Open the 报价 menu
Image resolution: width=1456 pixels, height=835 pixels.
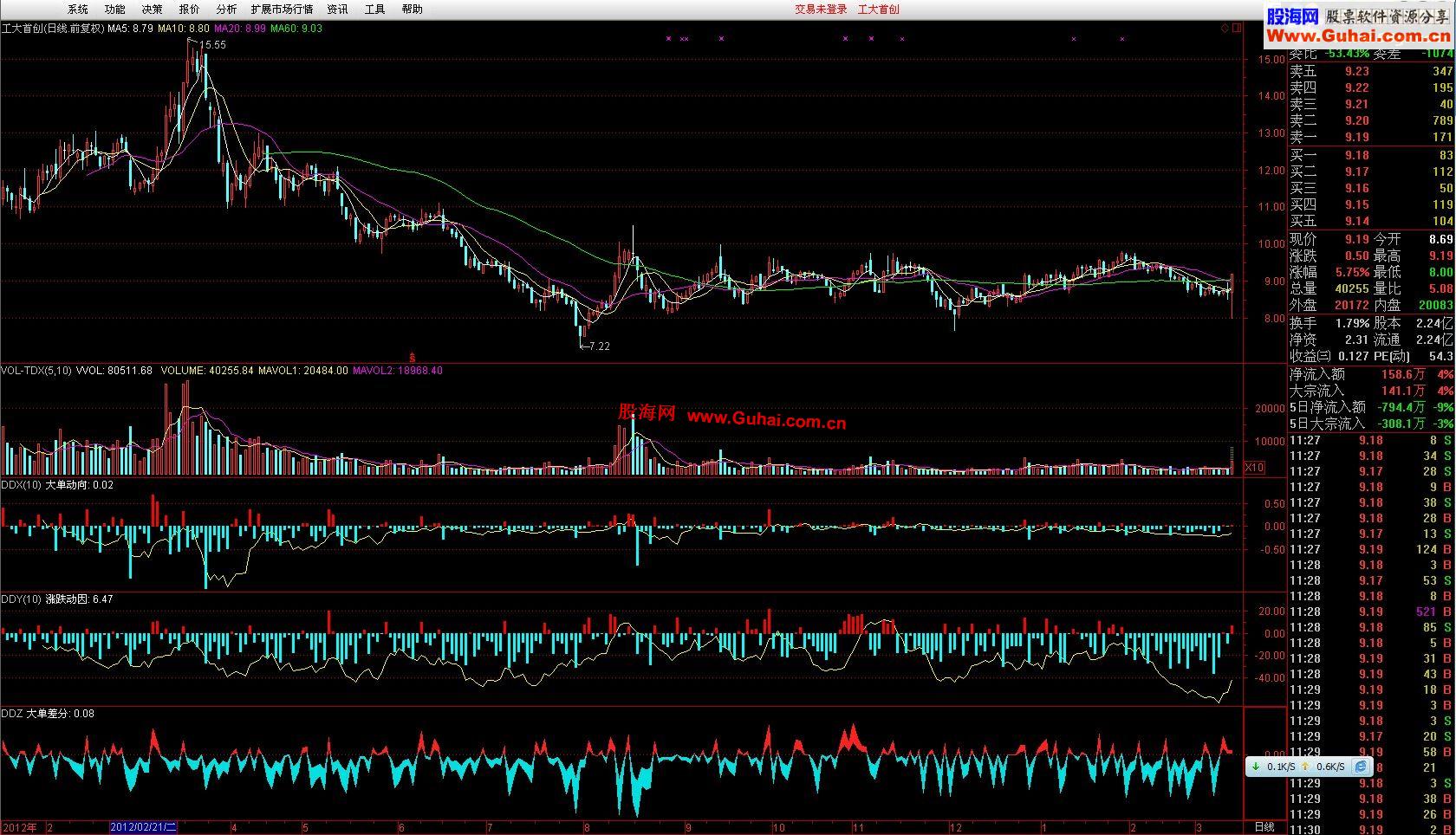(189, 10)
